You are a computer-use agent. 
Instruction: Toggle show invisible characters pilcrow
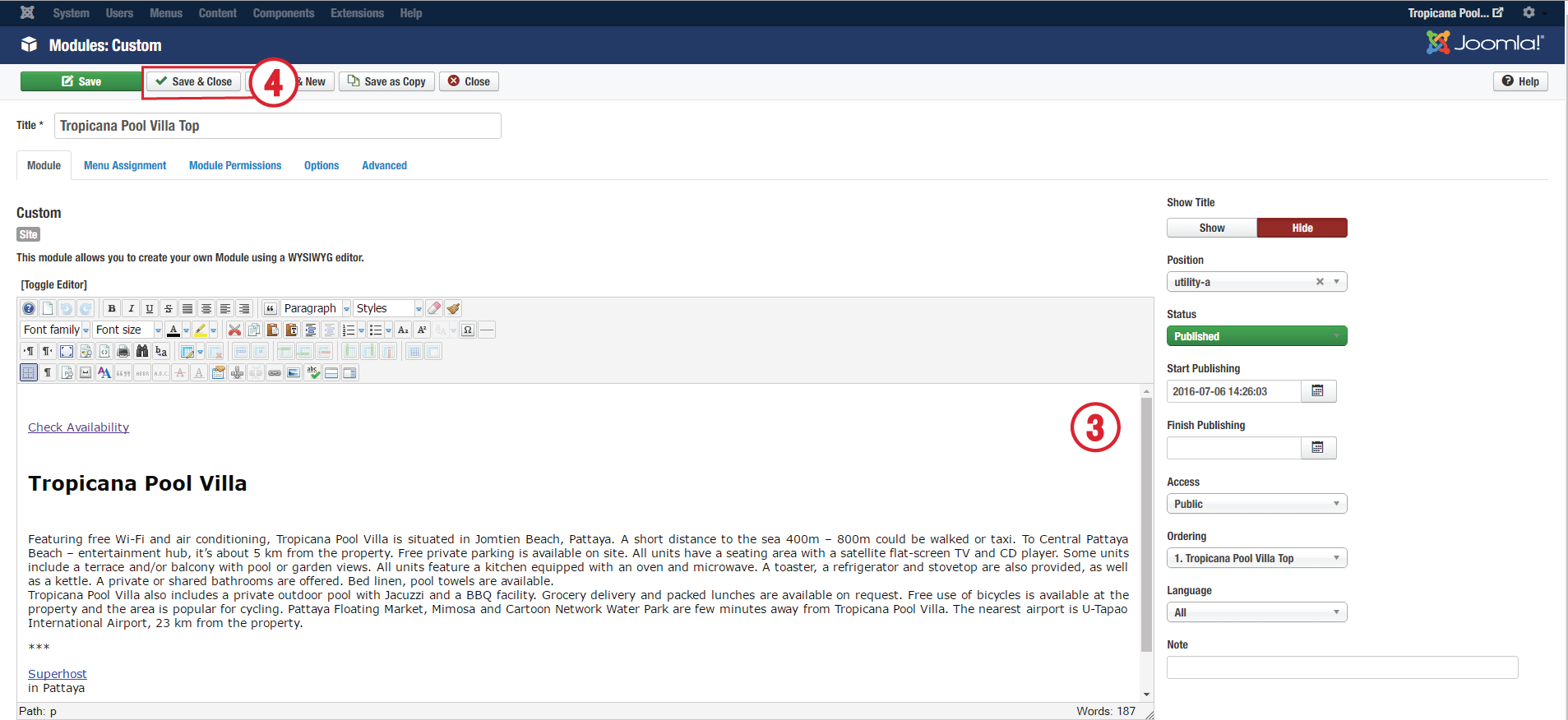48,372
